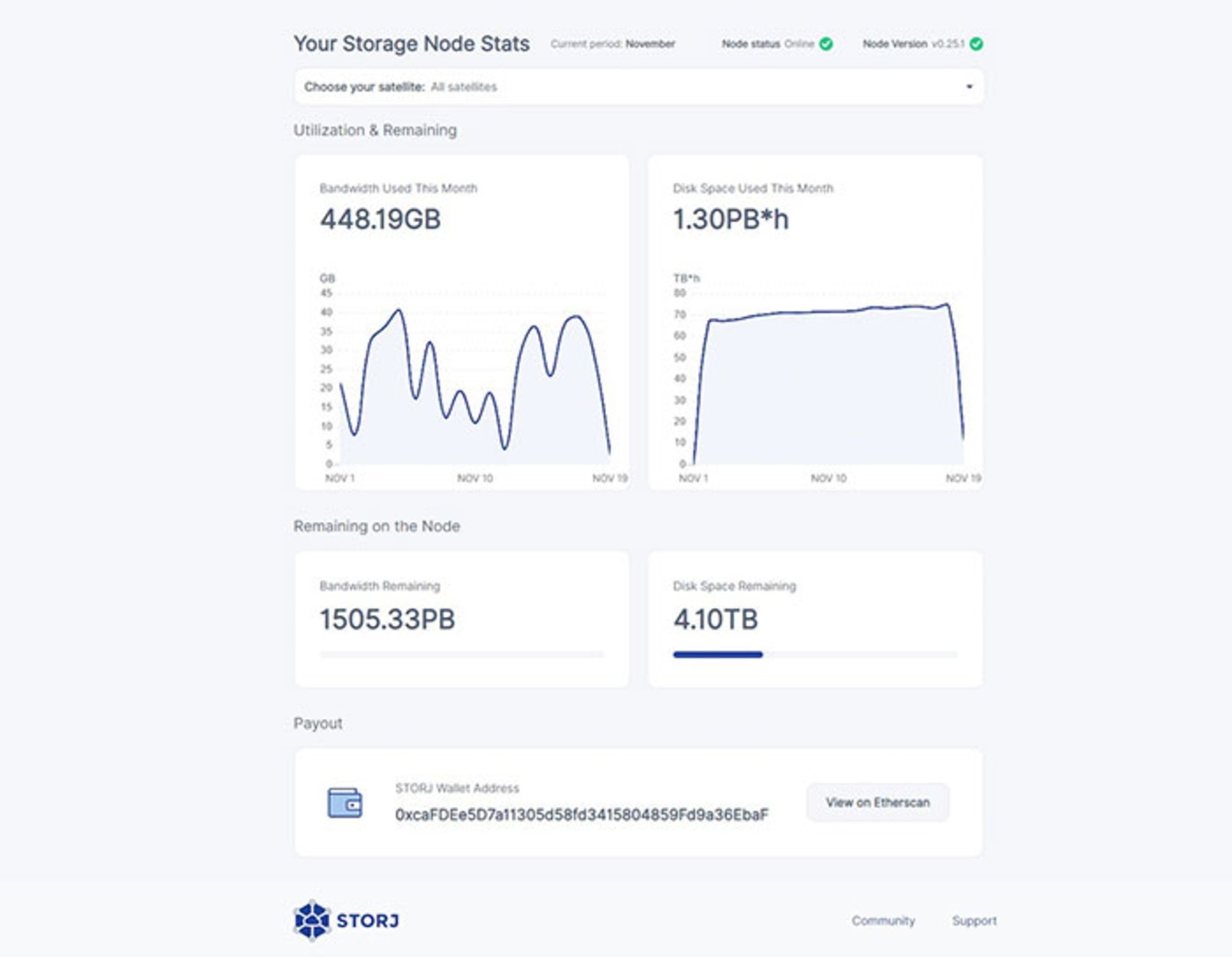
Task: Open the Support footer link
Action: coord(974,920)
